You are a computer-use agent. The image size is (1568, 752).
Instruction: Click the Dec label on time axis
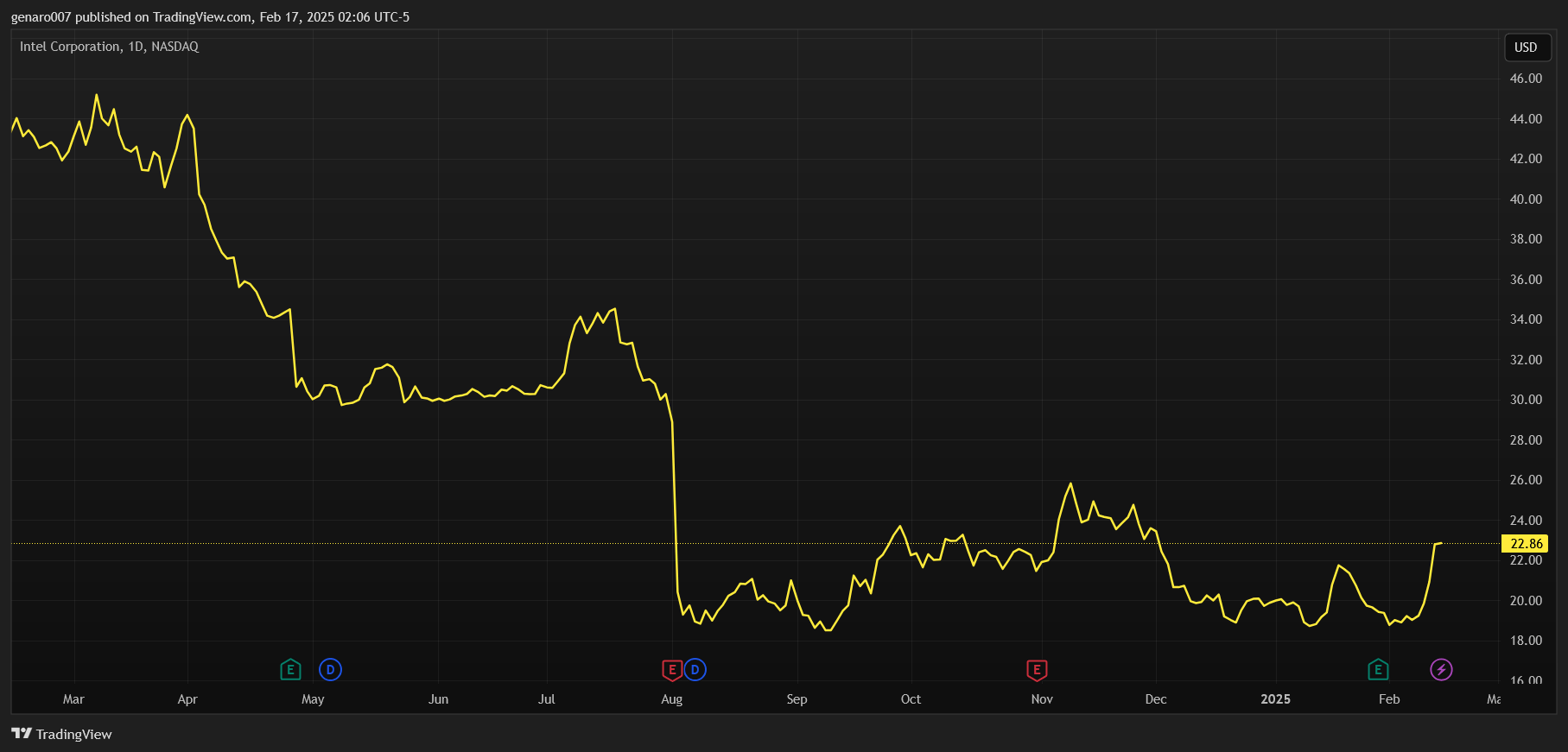[1156, 699]
